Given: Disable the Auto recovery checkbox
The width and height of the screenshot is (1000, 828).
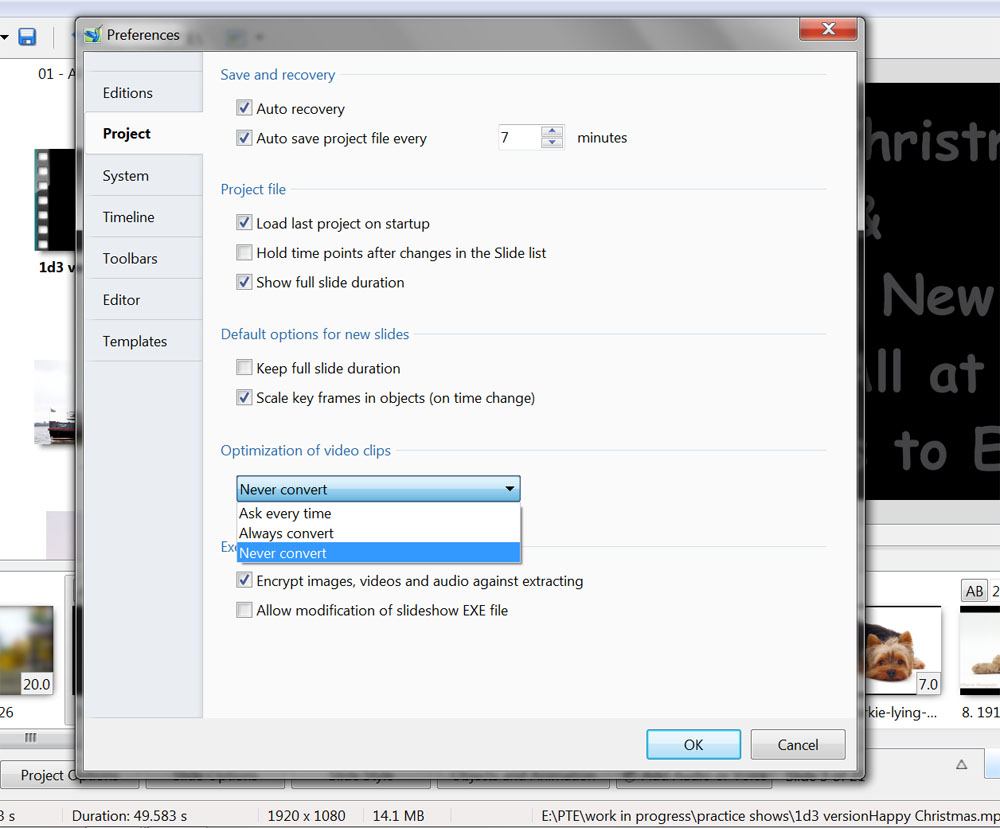Looking at the screenshot, I should tap(244, 108).
